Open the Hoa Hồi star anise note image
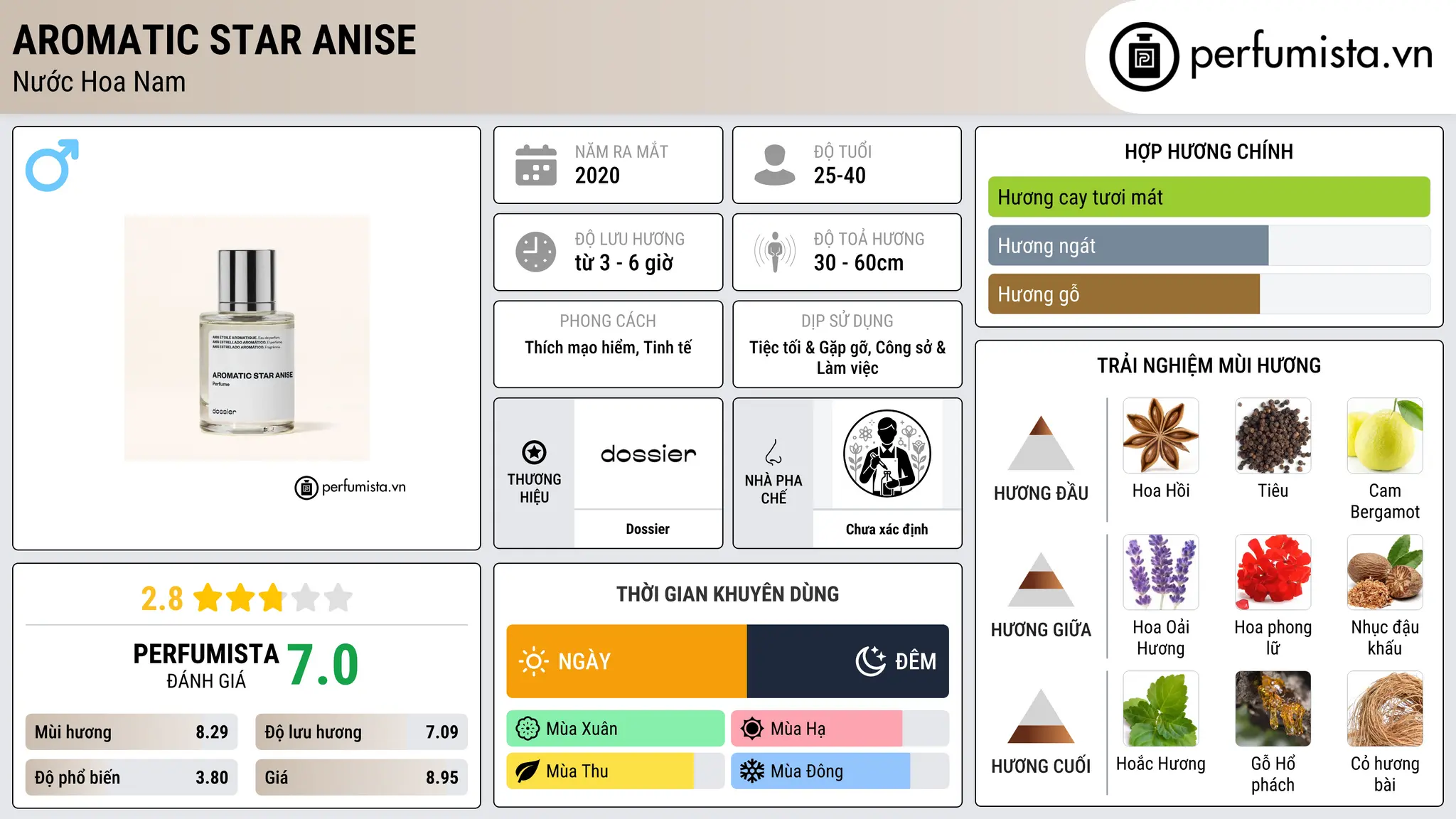The width and height of the screenshot is (1456, 819). pos(1160,436)
